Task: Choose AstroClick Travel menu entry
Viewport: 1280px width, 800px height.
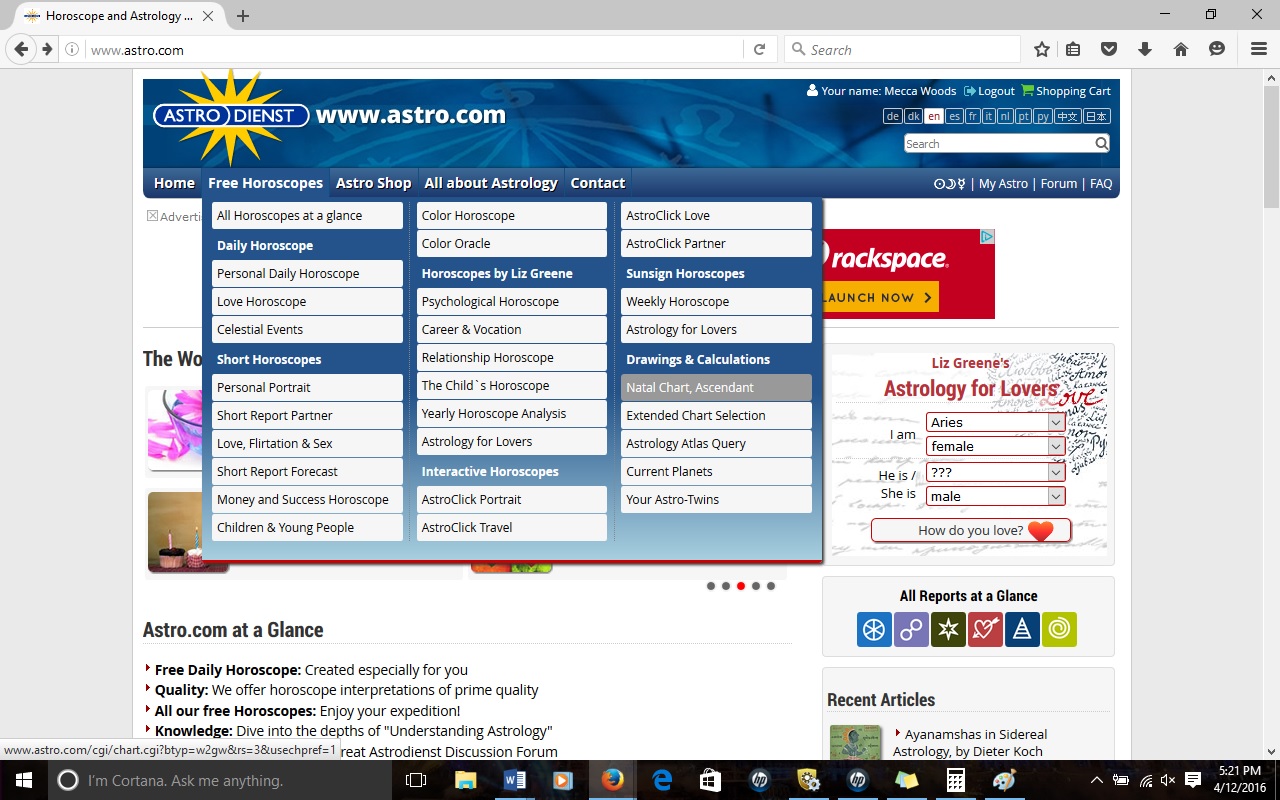Action: [512, 527]
